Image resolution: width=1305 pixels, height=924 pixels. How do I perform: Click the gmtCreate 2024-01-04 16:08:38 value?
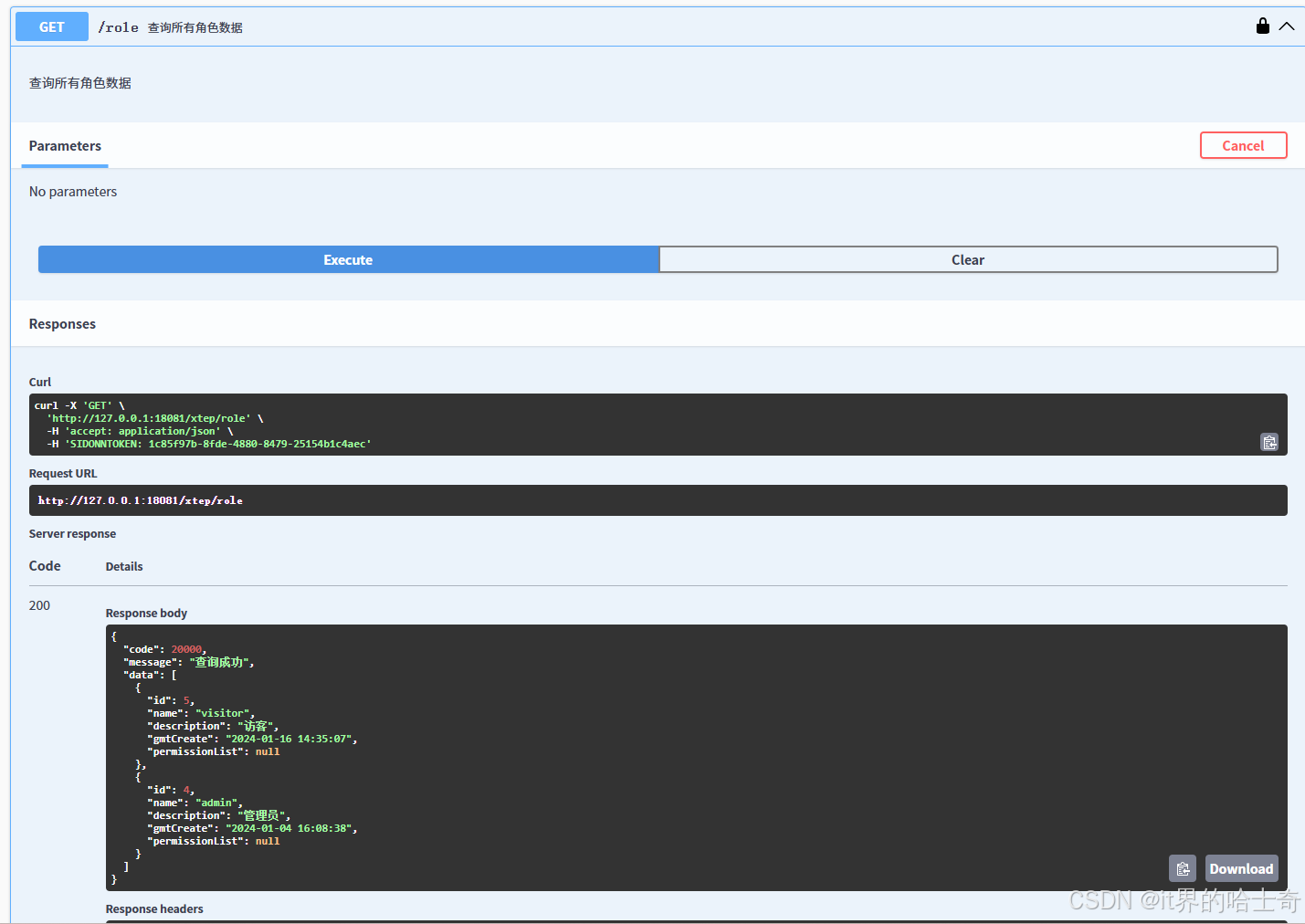tap(289, 828)
